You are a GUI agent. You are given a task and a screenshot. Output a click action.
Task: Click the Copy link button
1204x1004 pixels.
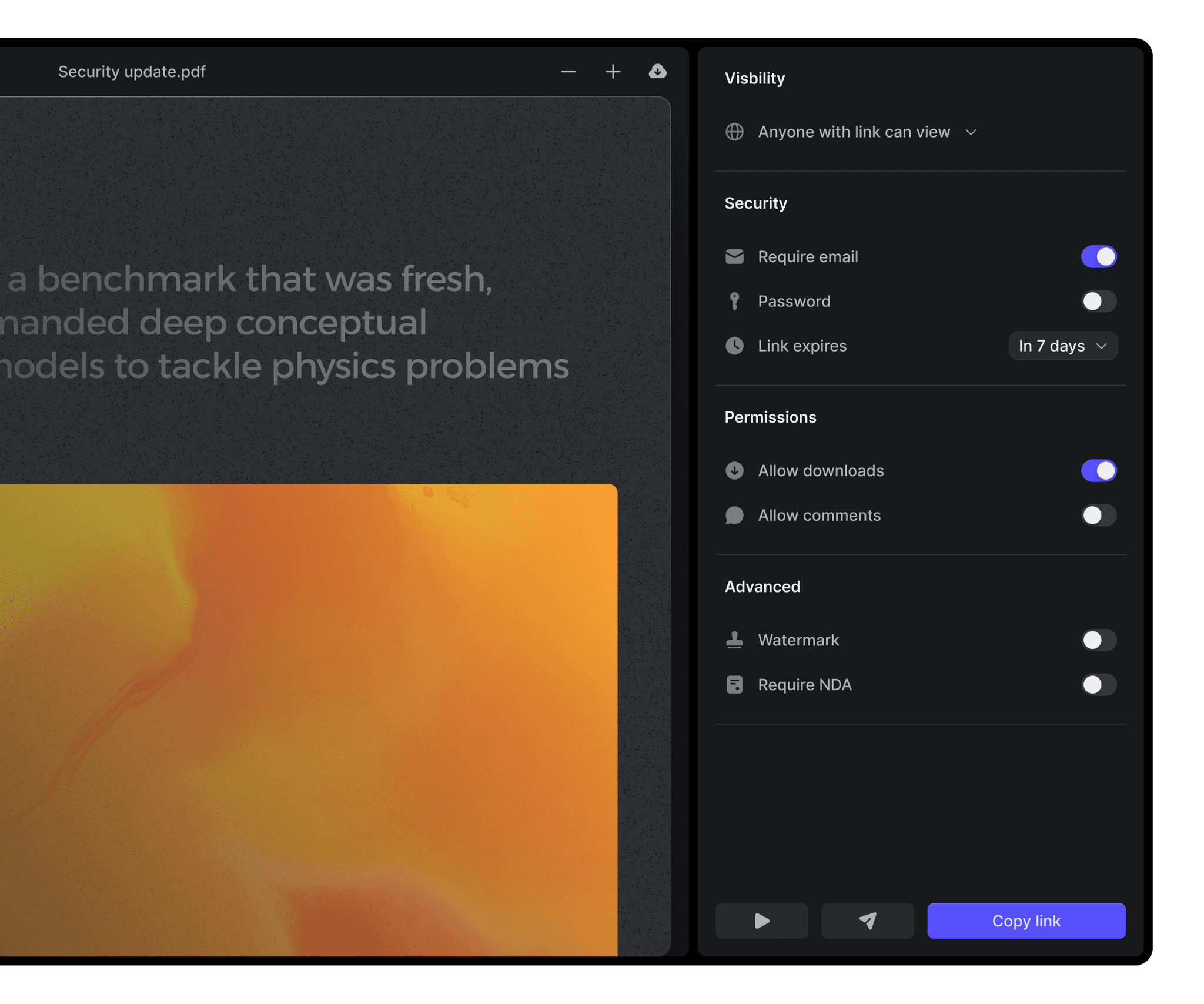pos(1026,921)
